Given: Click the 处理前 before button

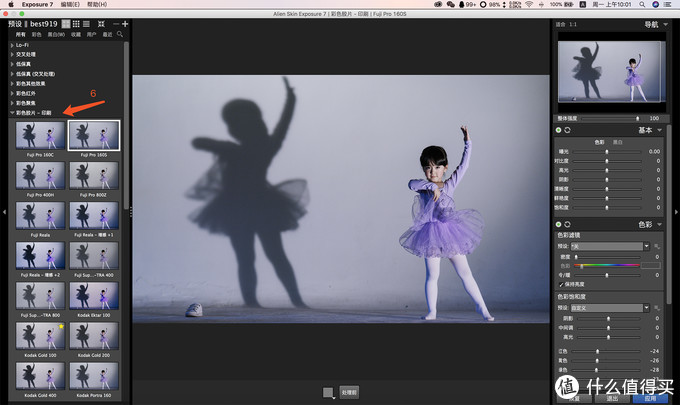Looking at the screenshot, I should 348,392.
